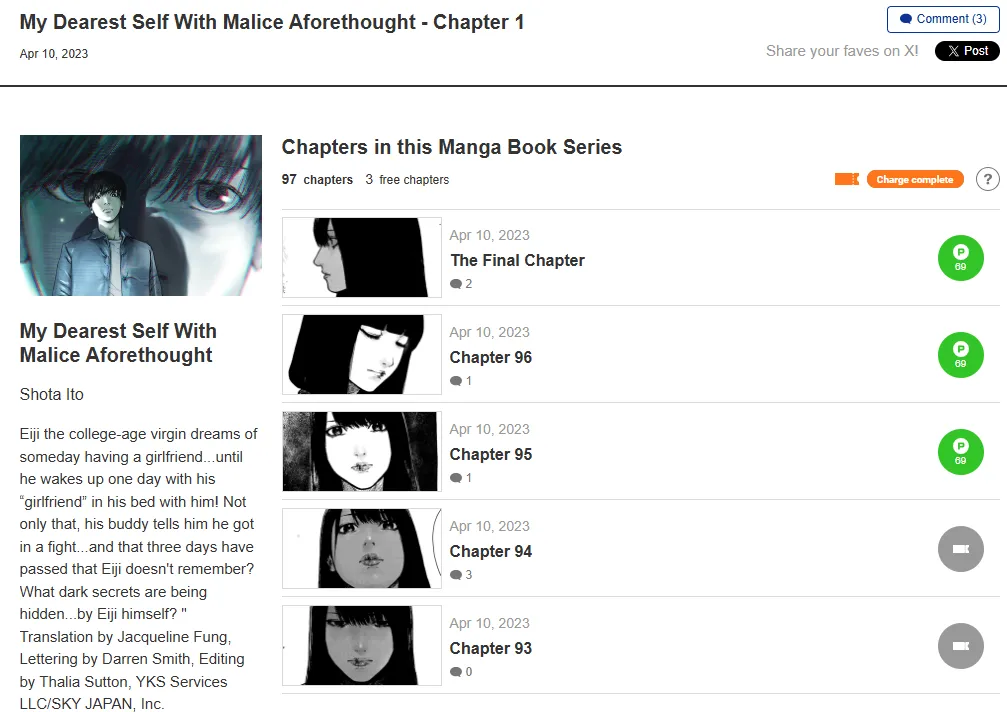
Task: Share via the X Post button
Action: click(967, 51)
